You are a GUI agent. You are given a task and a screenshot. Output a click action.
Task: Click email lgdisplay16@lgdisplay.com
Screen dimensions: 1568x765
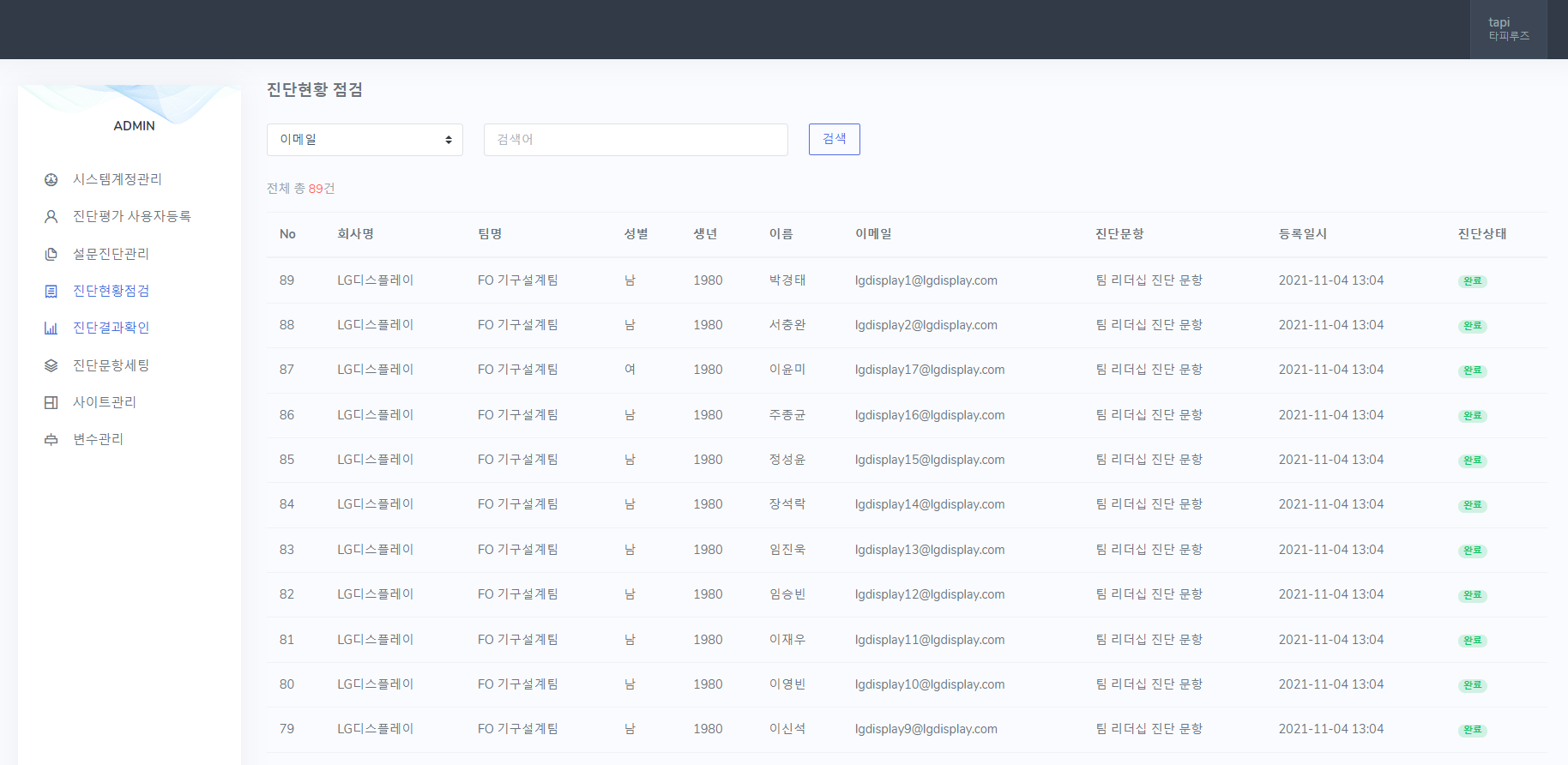click(x=930, y=415)
